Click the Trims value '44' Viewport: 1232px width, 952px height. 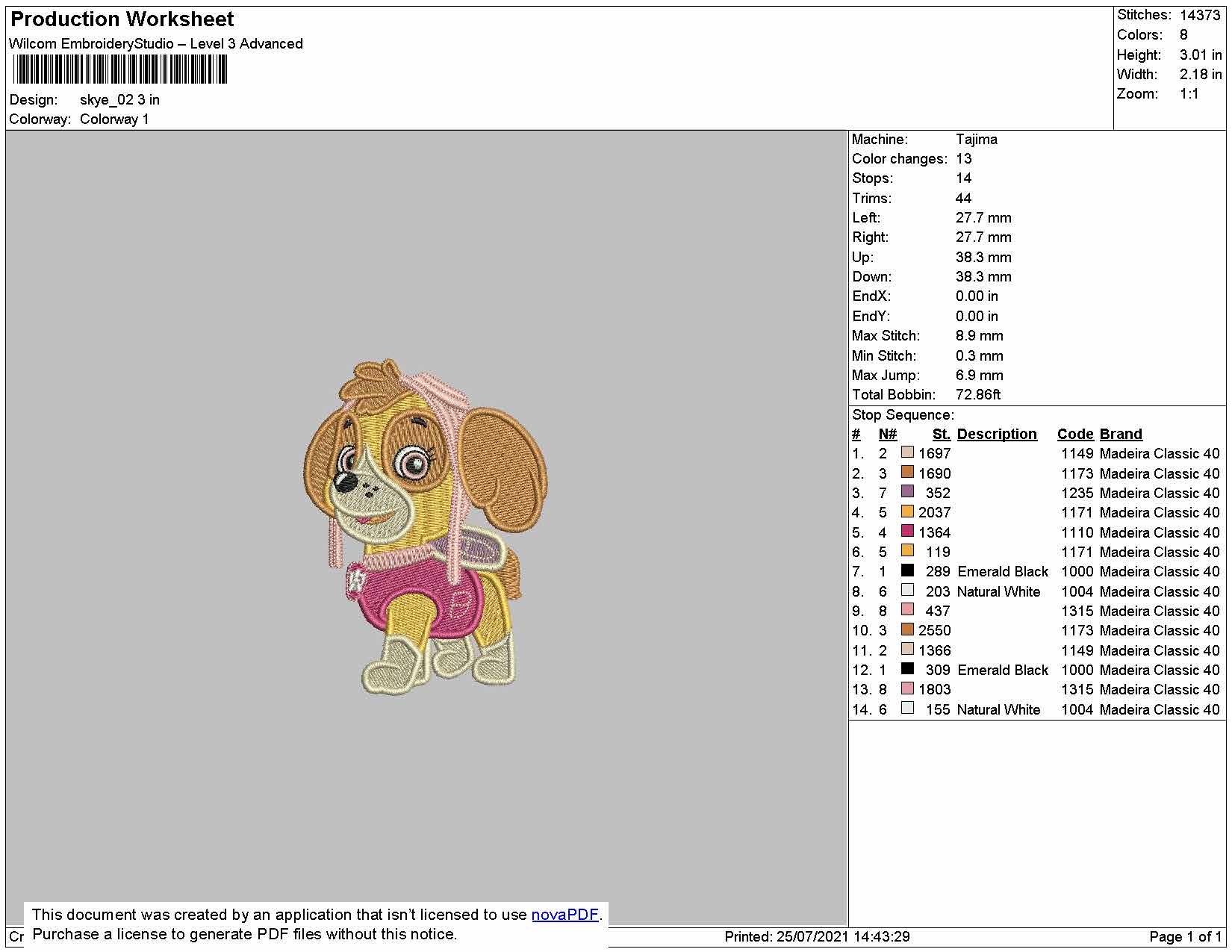pos(964,199)
